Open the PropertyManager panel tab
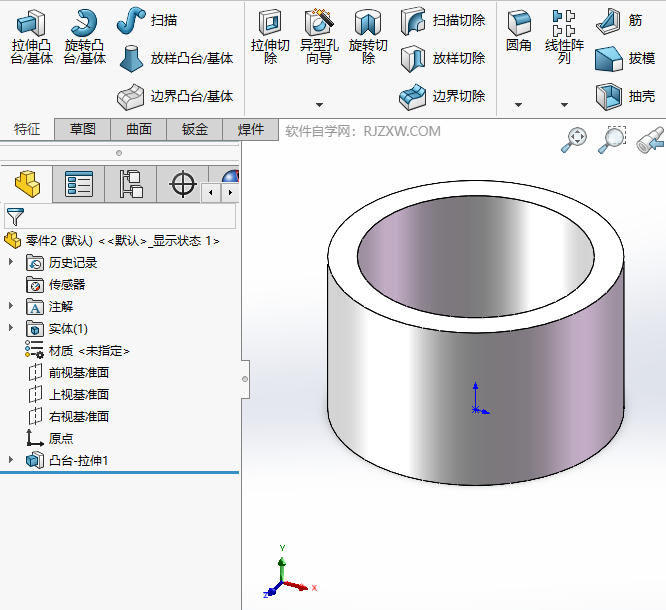The width and height of the screenshot is (666, 610). [x=79, y=184]
